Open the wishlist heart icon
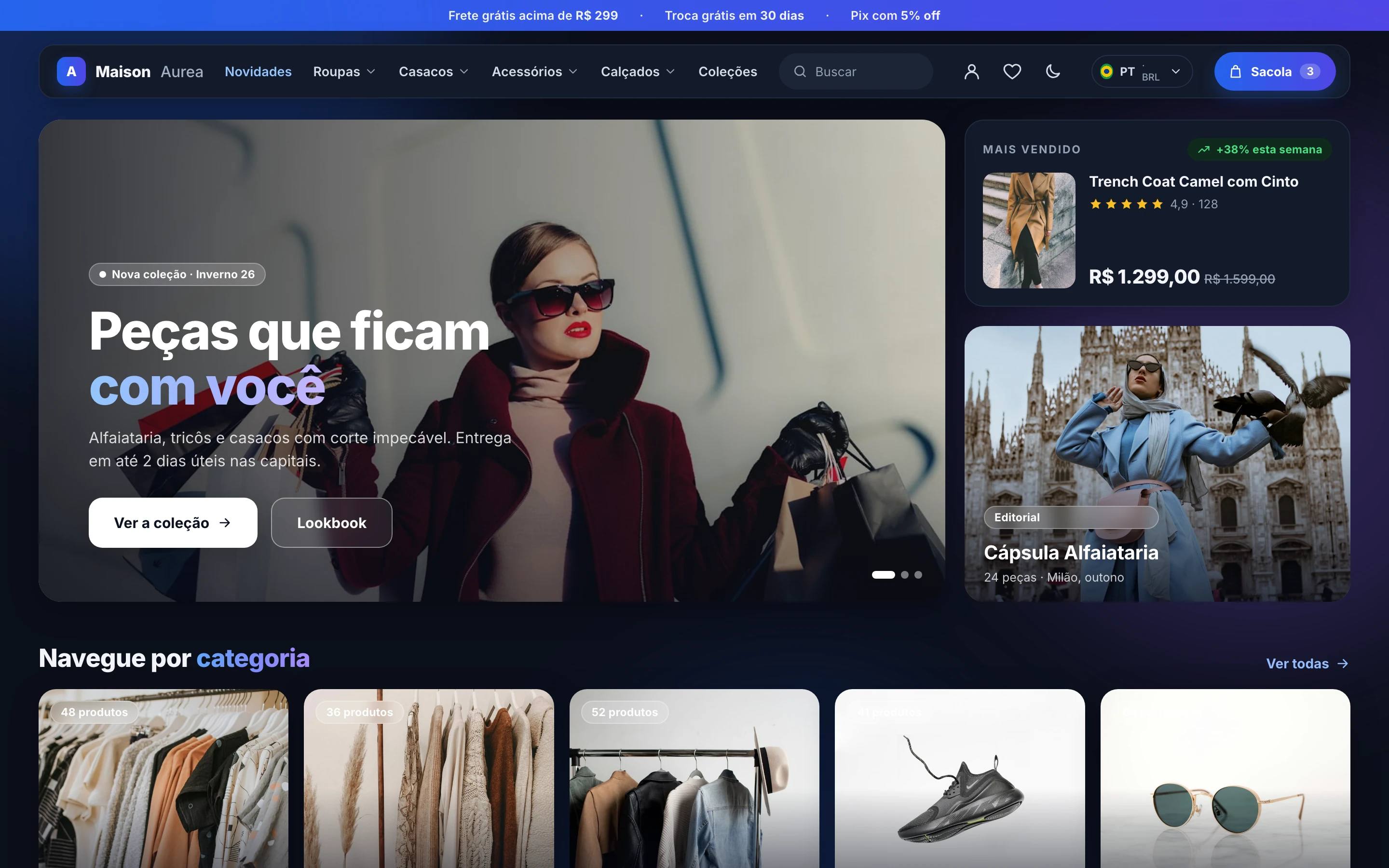Screen dimensions: 1389x868 [1012, 72]
